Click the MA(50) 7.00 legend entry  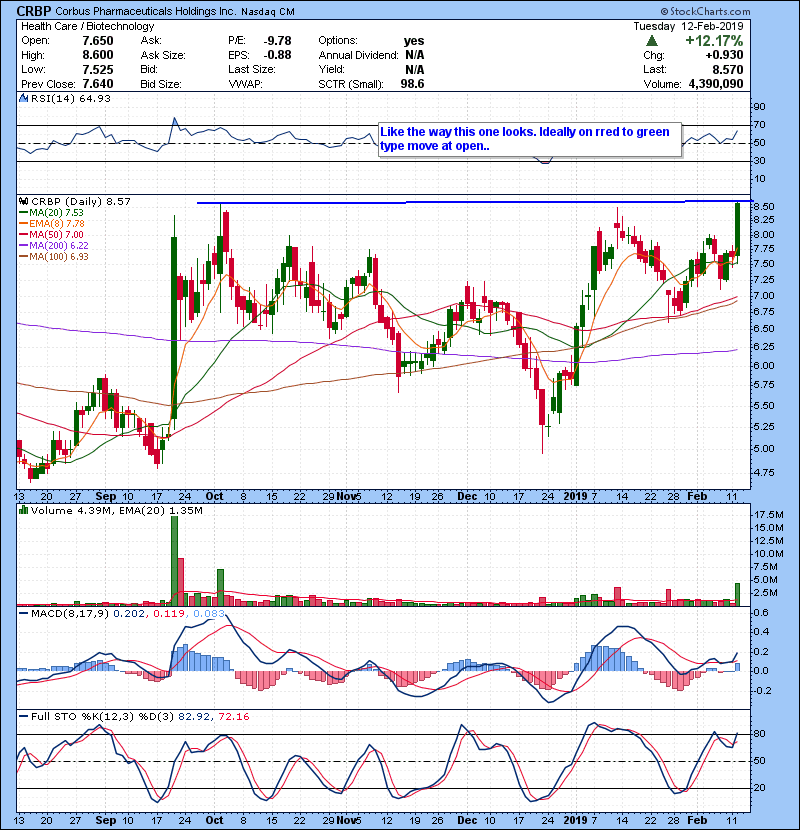[x=51, y=234]
